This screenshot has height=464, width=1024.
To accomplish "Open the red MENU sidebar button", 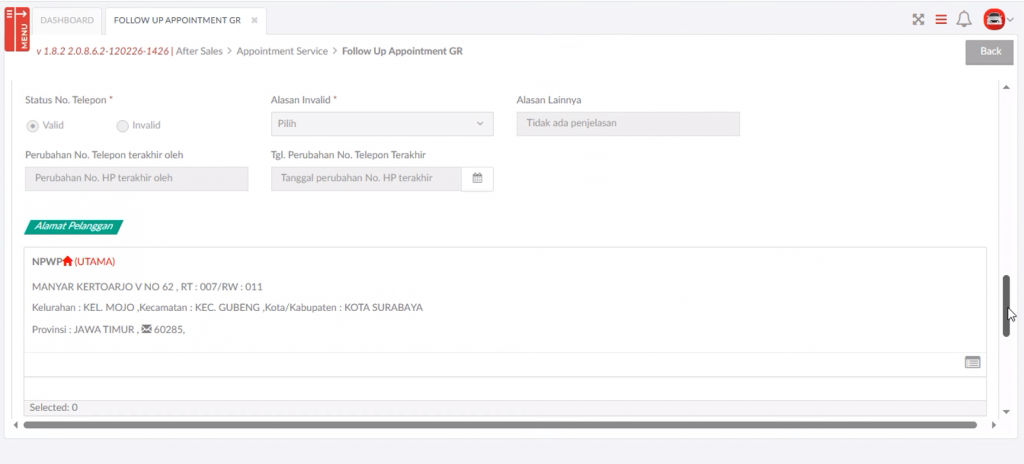I will click(17, 27).
